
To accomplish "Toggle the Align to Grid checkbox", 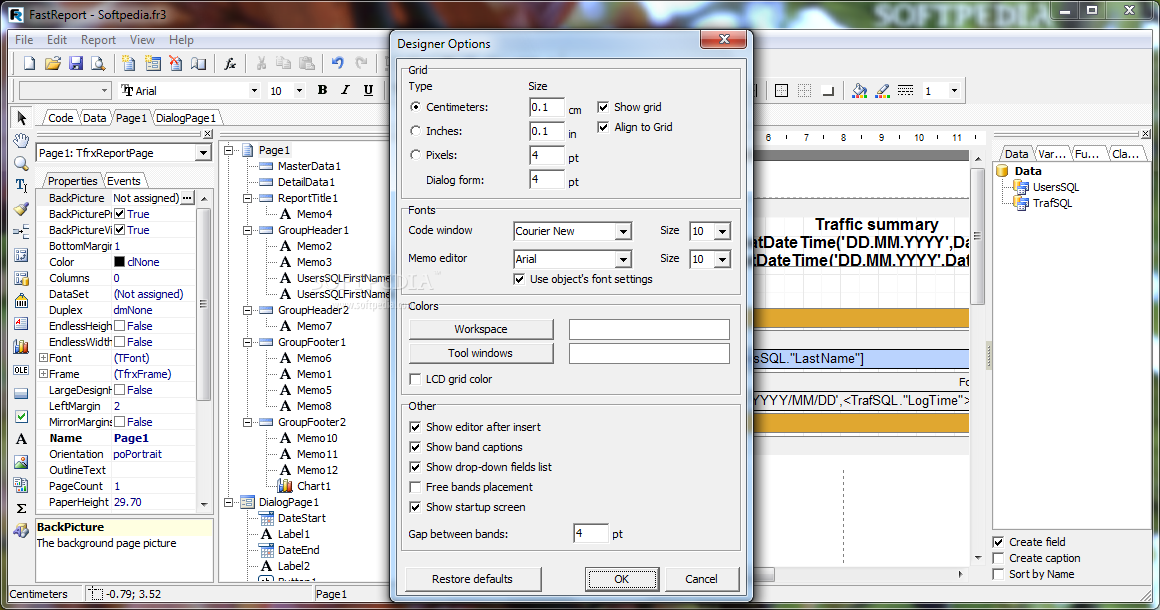I will pos(603,127).
